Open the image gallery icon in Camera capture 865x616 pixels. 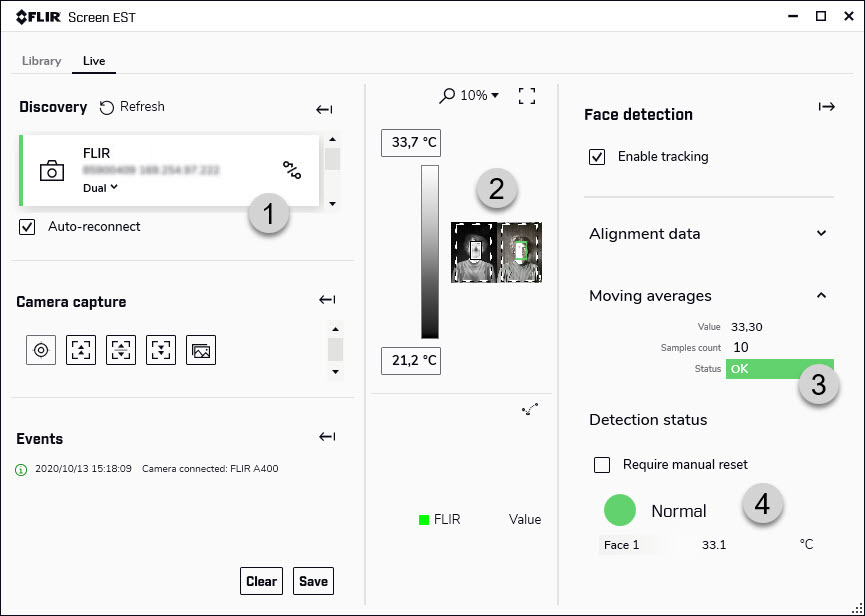tap(201, 350)
